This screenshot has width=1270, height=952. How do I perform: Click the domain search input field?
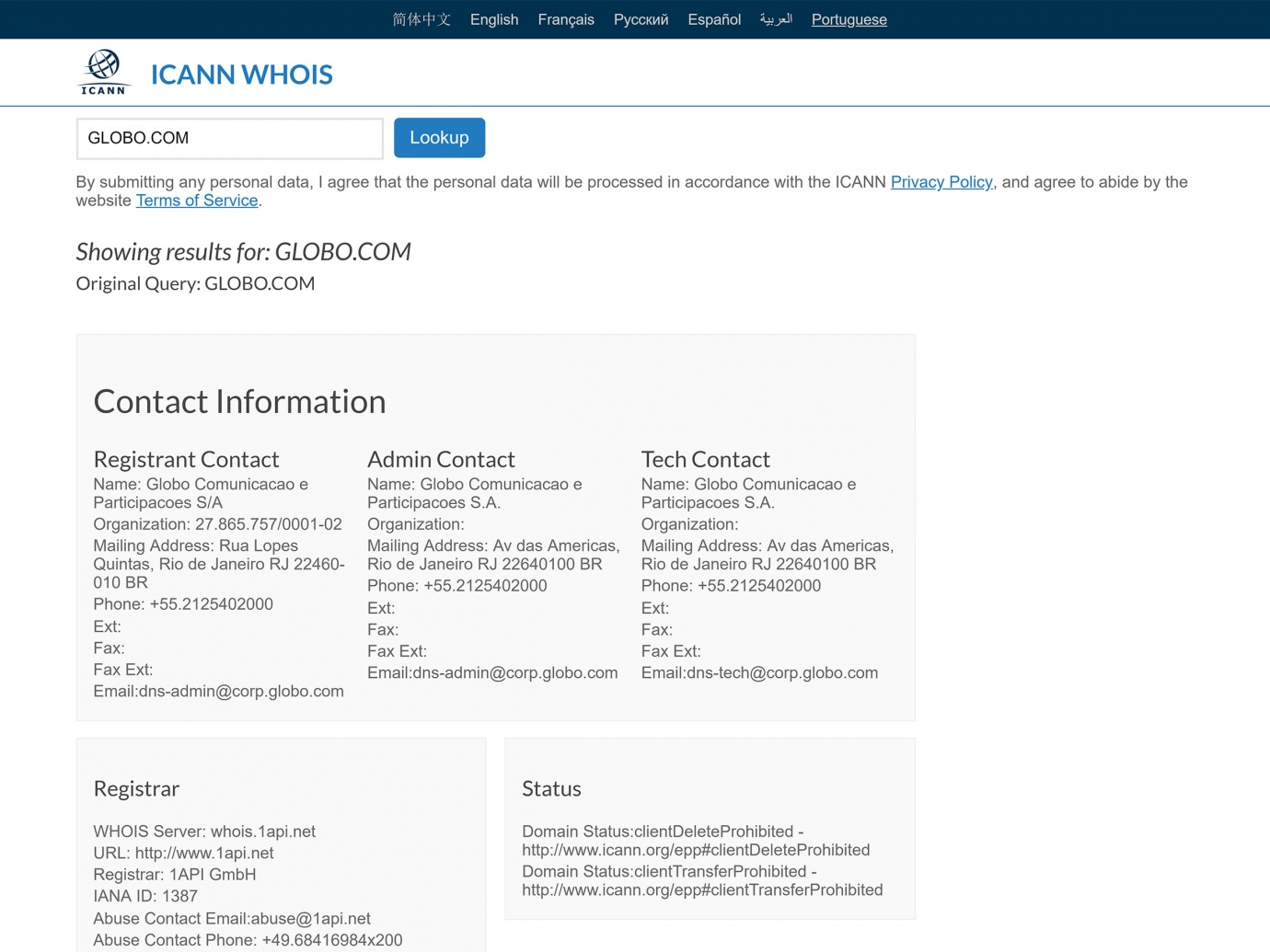click(229, 138)
